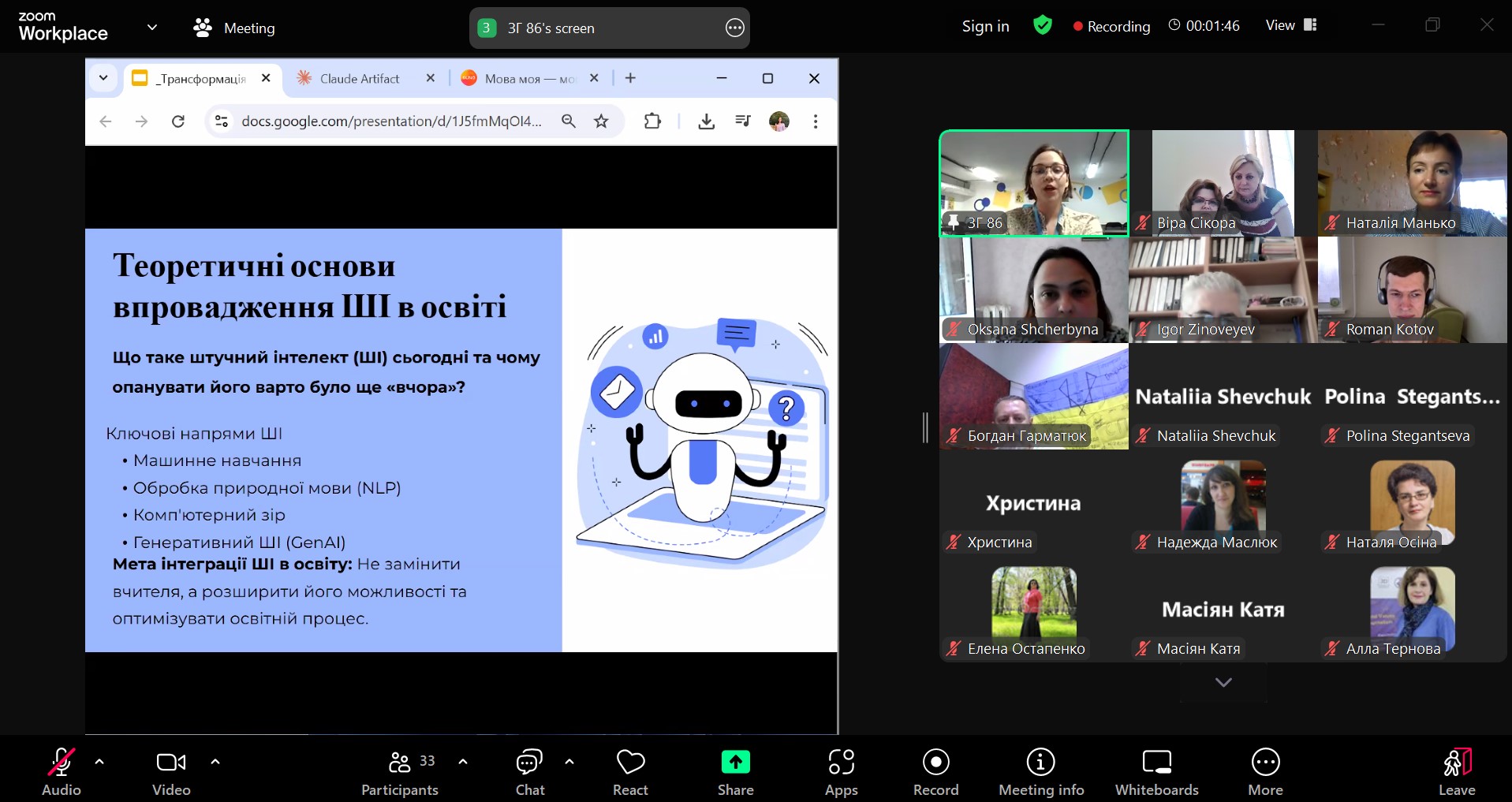This screenshot has width=1512, height=802.
Task: Open Meeting info
Action: (x=1041, y=772)
